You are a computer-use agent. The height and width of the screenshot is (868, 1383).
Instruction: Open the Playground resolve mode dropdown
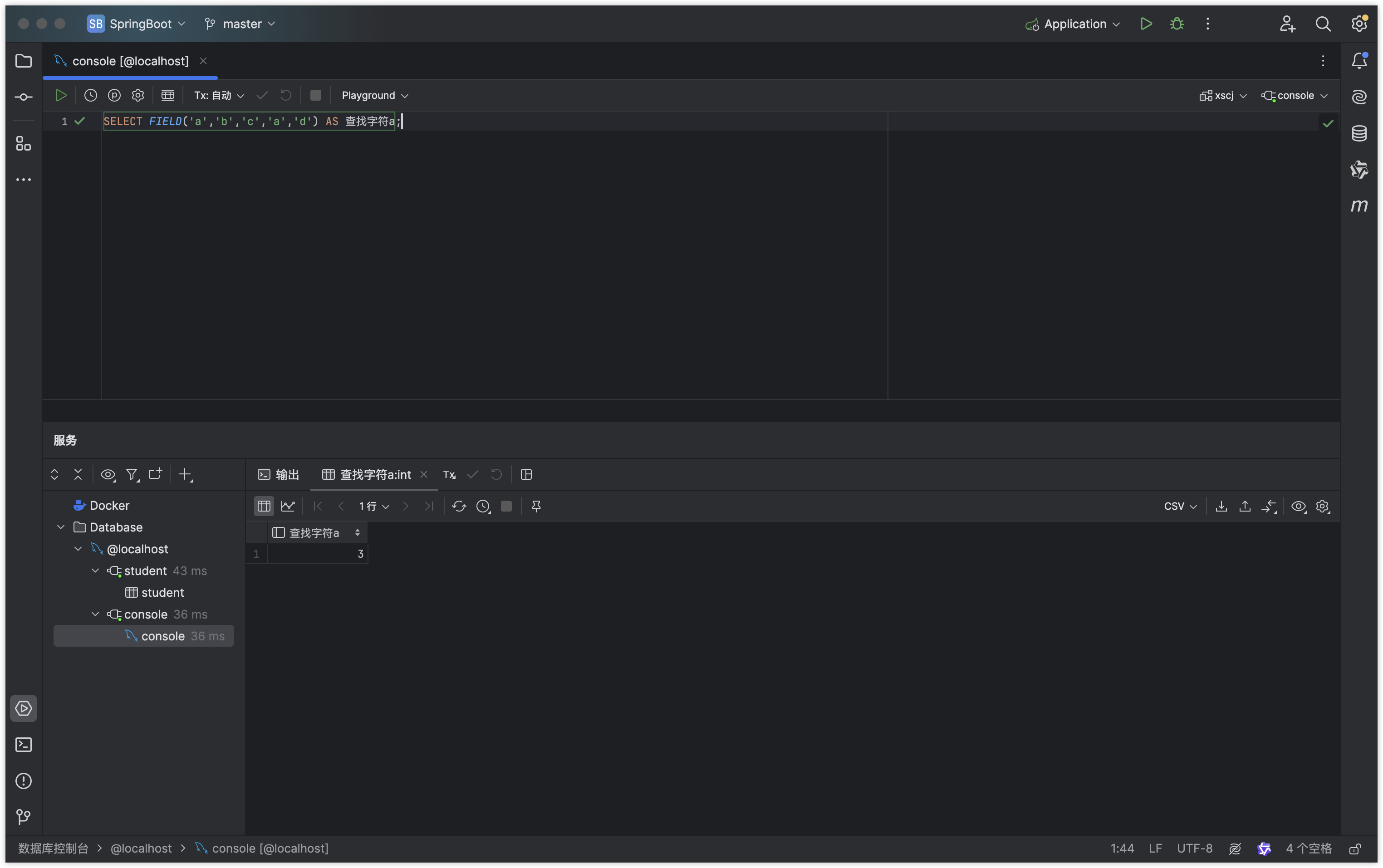[374, 95]
